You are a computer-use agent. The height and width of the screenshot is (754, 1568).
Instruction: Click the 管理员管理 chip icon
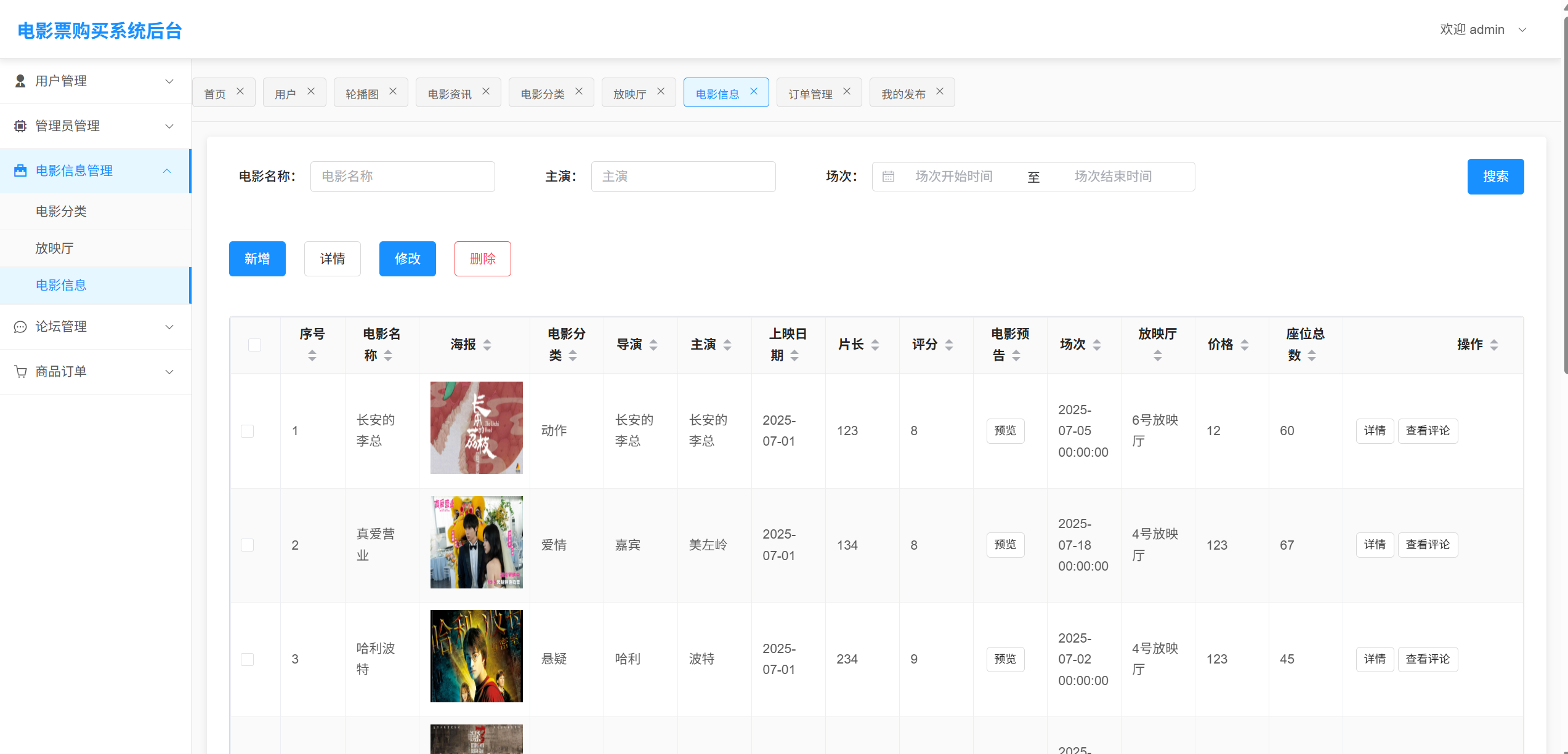click(20, 126)
